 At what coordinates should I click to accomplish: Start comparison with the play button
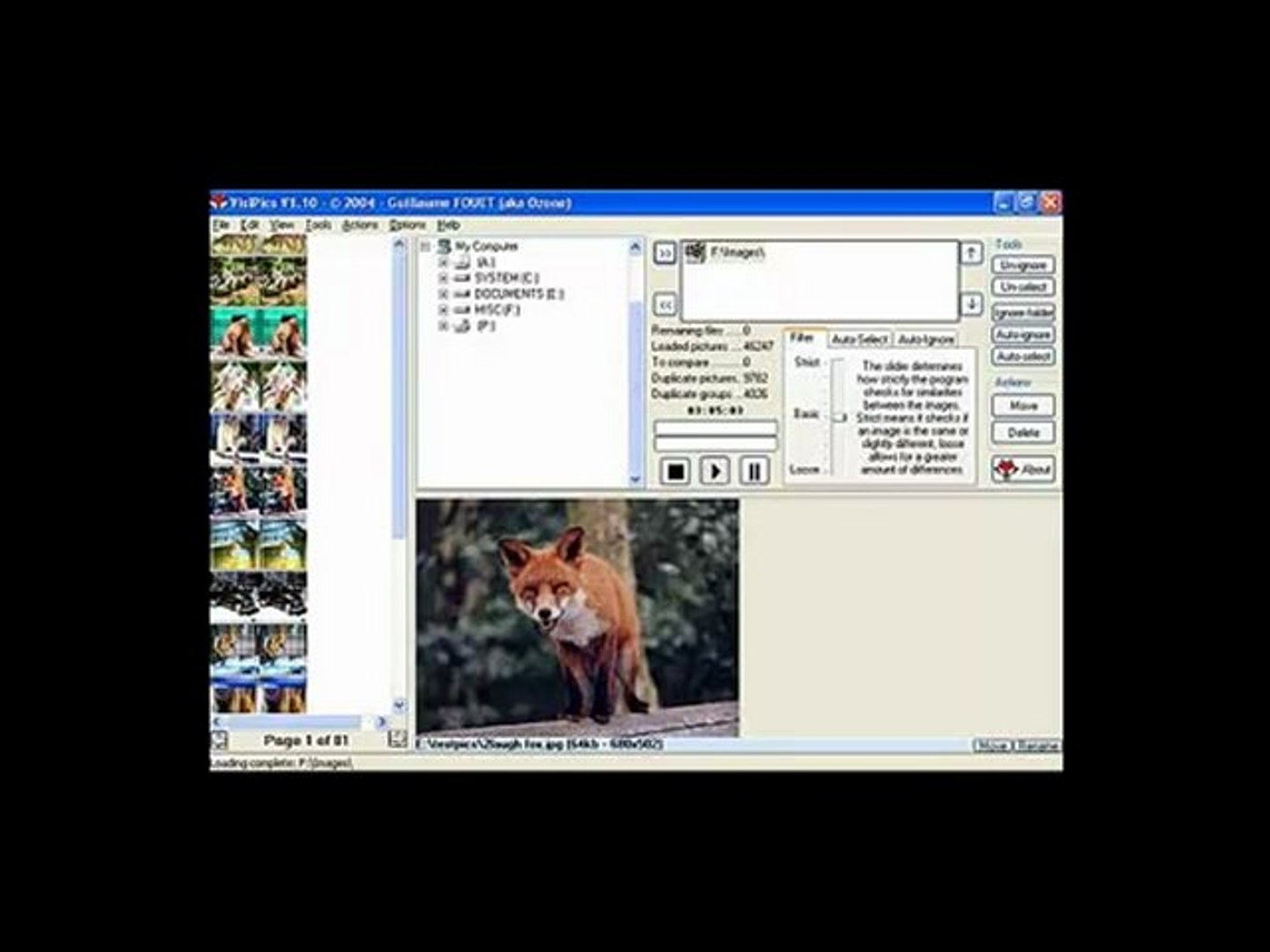[714, 472]
